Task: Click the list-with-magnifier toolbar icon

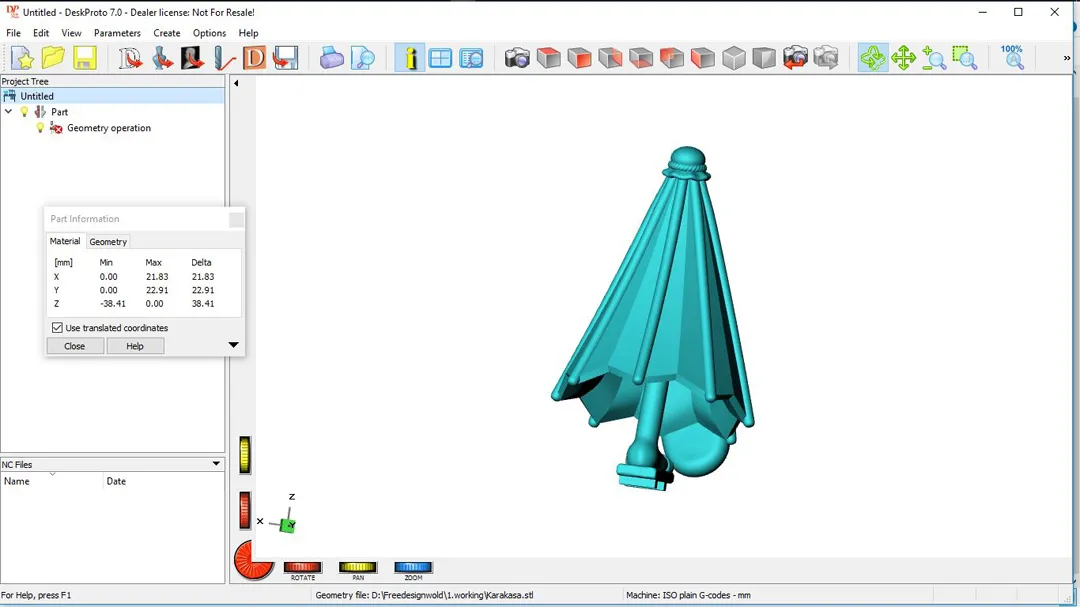Action: point(472,58)
